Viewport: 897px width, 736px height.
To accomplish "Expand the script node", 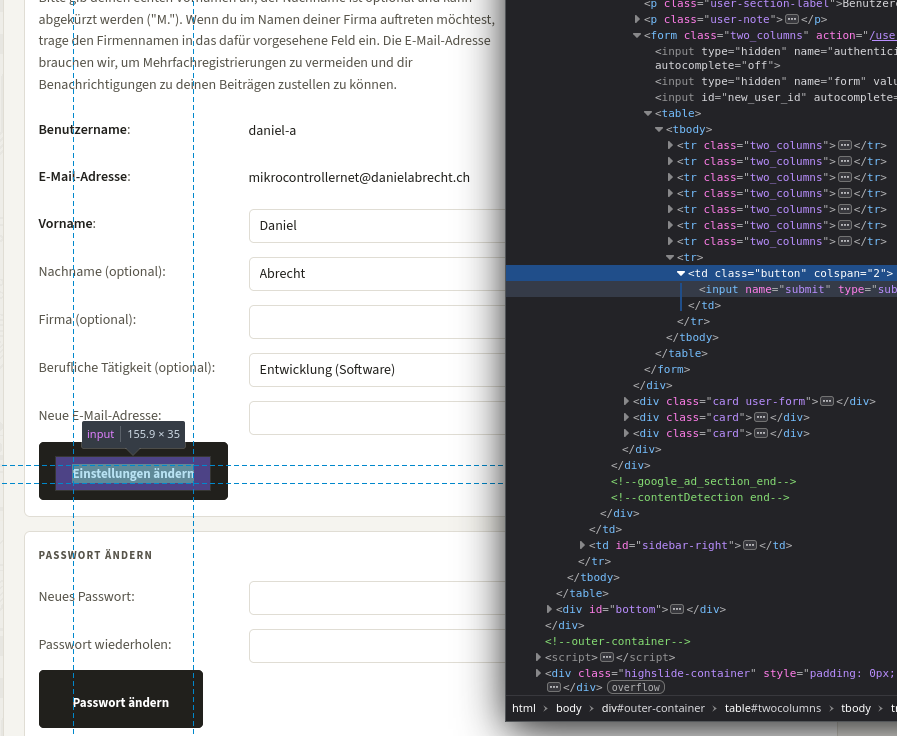I will tap(538, 658).
